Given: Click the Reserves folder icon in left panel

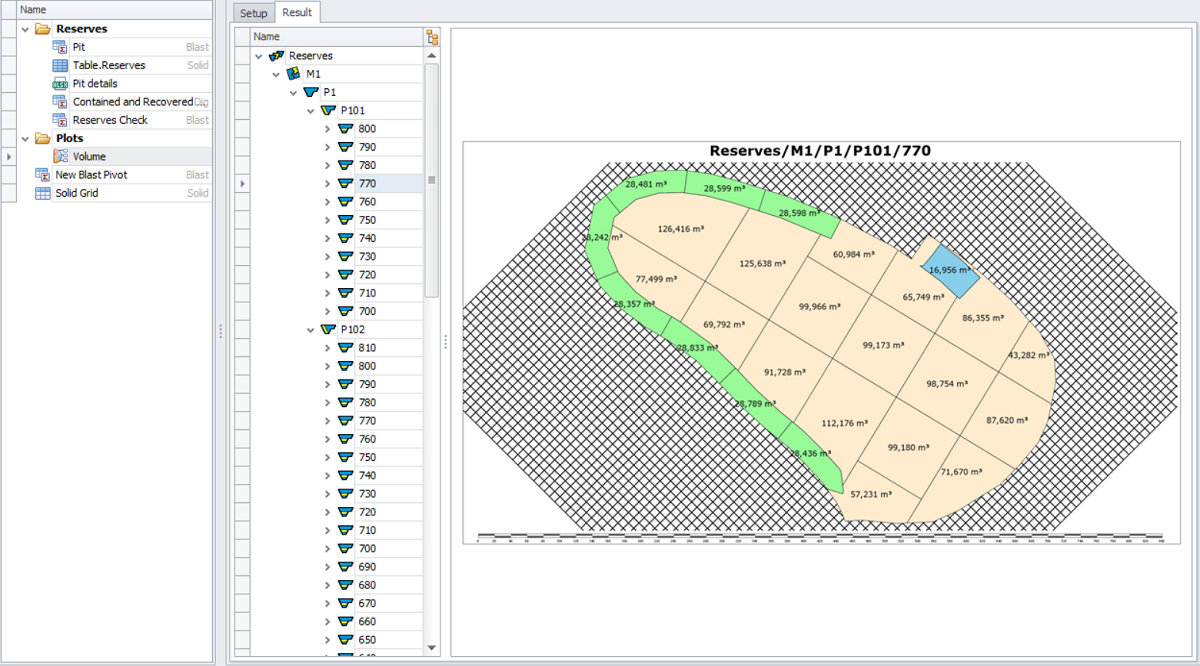Looking at the screenshot, I should [43, 29].
